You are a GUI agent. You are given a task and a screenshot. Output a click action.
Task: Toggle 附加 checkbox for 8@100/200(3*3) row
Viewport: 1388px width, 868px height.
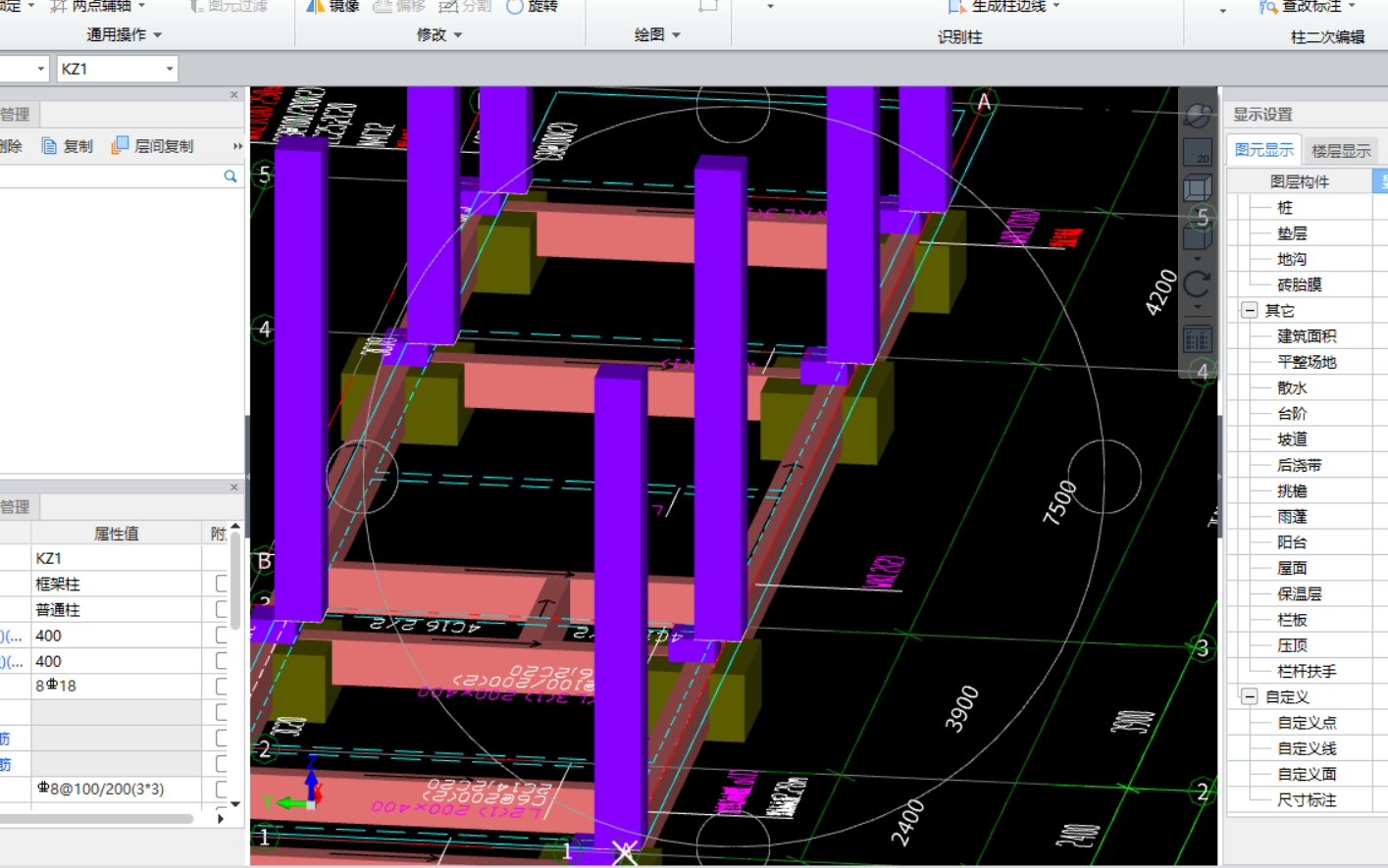[x=222, y=789]
